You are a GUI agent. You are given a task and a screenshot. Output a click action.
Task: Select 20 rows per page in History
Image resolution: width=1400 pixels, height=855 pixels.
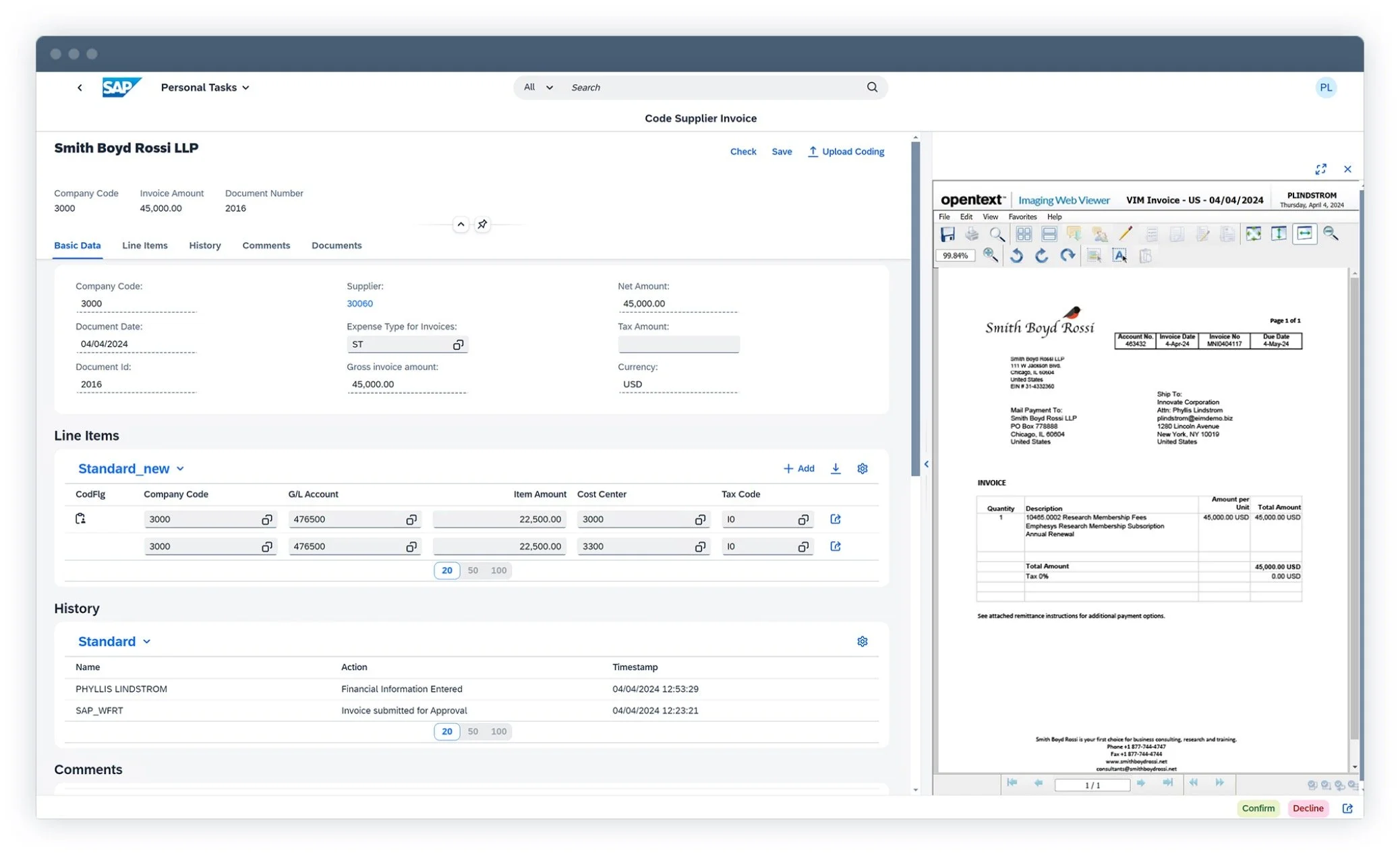[446, 732]
